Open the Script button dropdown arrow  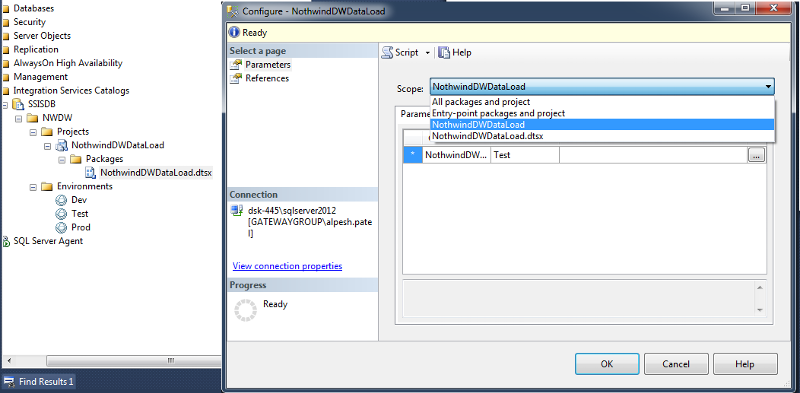coord(428,53)
